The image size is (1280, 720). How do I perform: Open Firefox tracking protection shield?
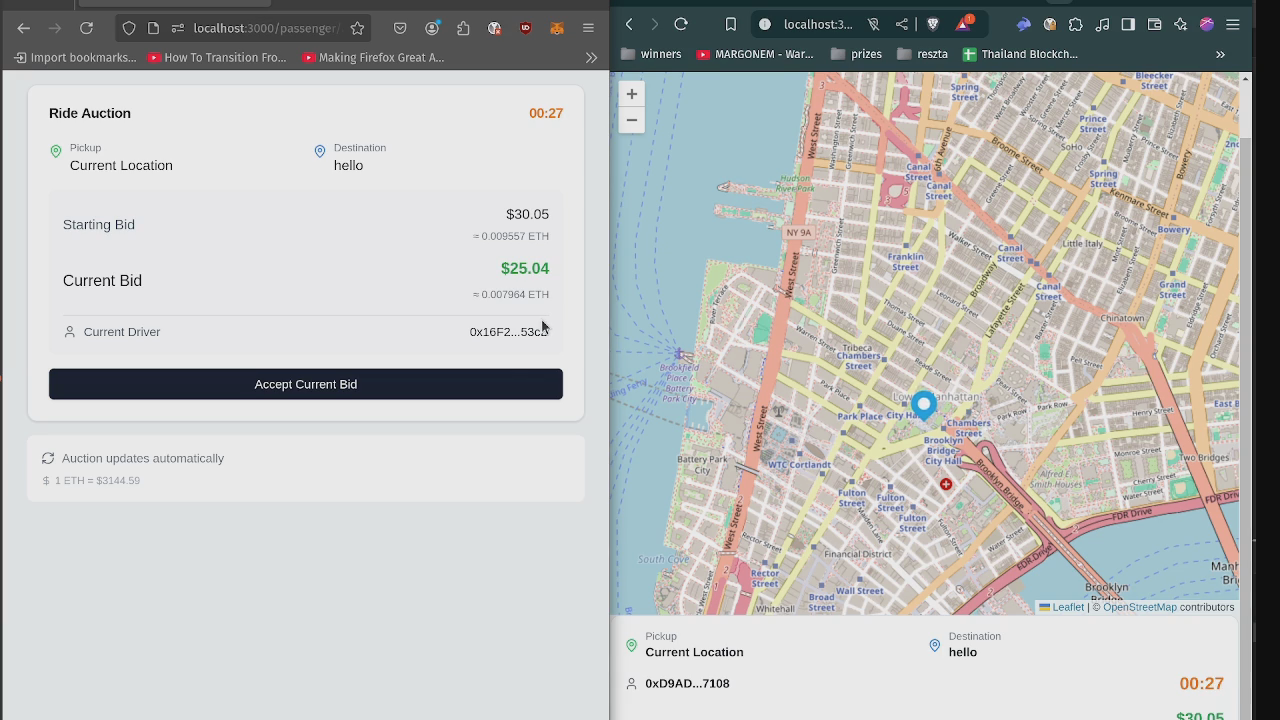click(x=129, y=28)
